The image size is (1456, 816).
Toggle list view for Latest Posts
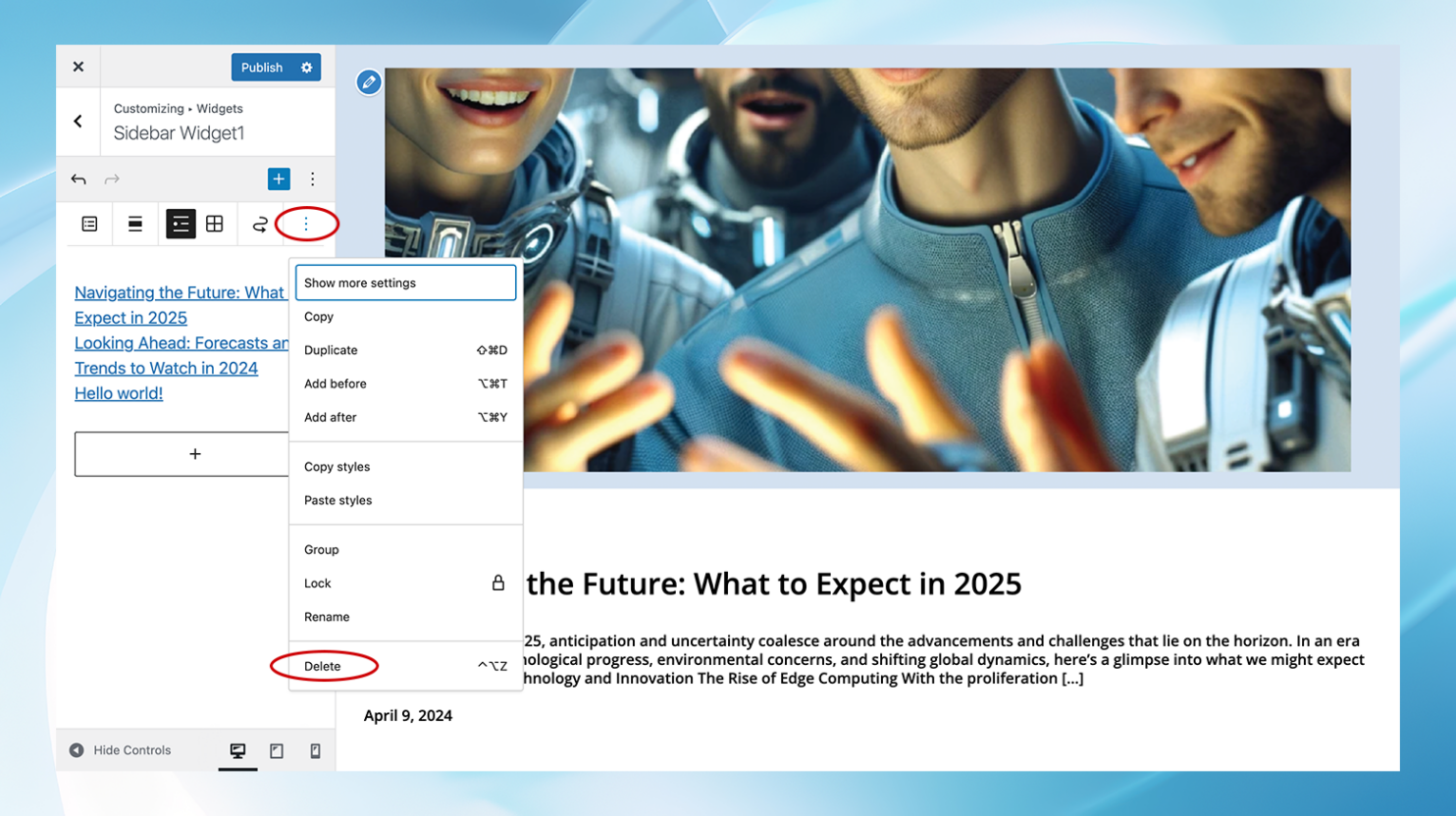point(181,224)
